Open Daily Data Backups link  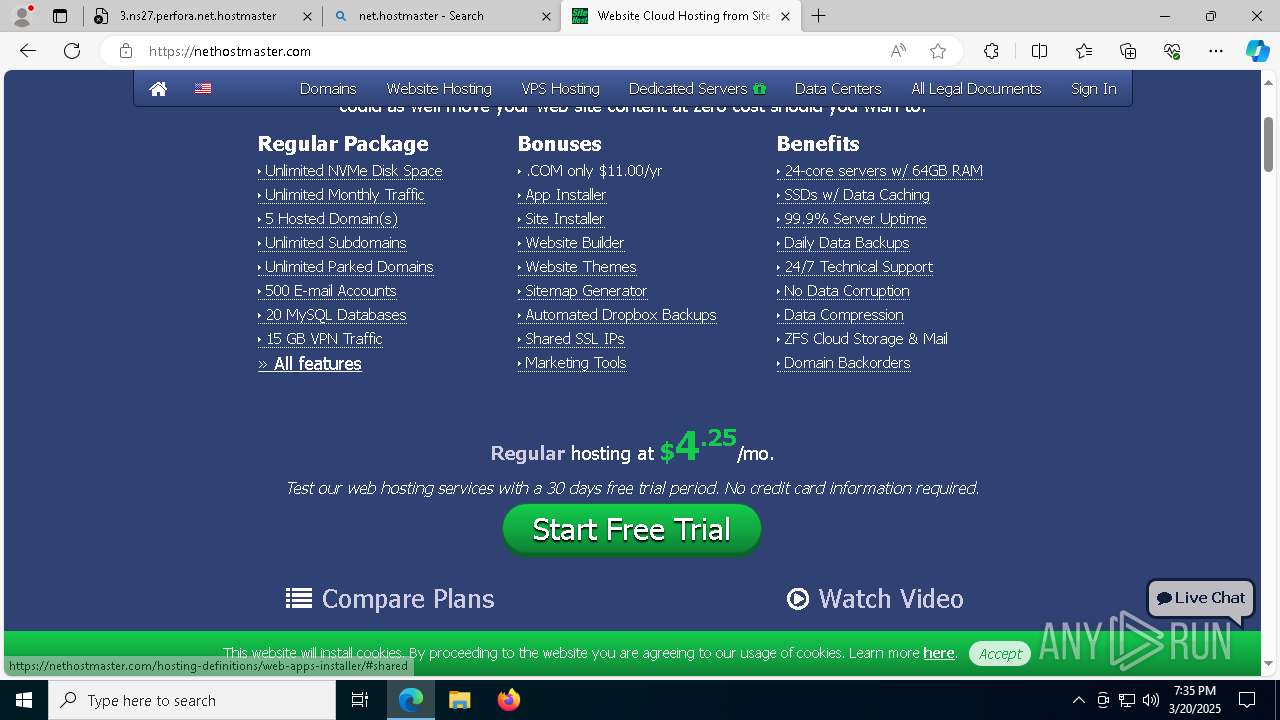847,243
